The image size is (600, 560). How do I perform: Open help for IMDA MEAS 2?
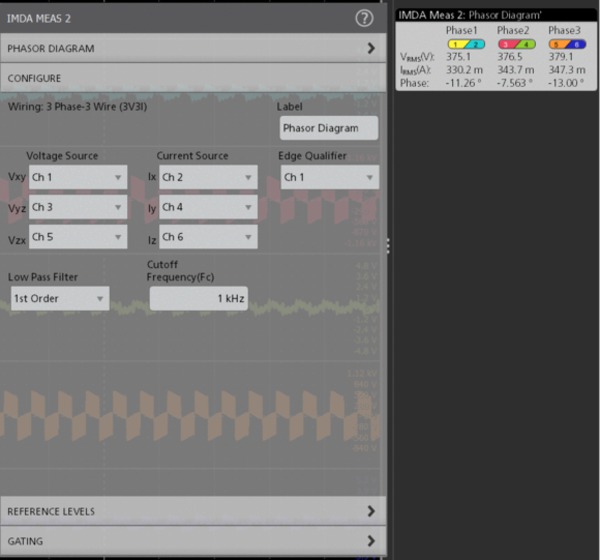pyautogui.click(x=364, y=18)
